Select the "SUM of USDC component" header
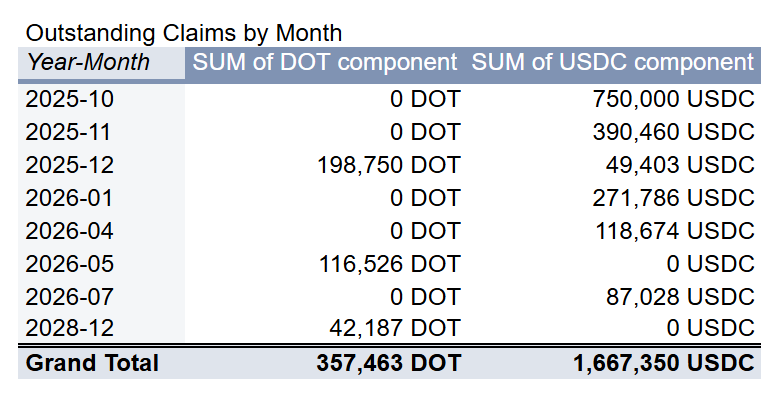 pos(612,62)
